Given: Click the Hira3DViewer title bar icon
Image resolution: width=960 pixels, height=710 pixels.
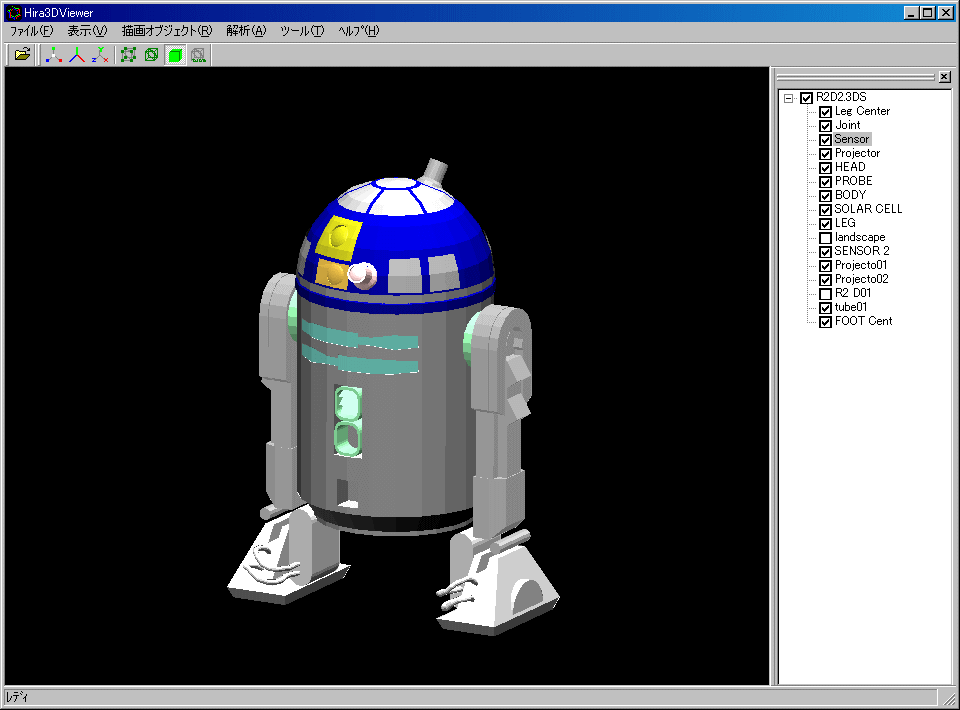Looking at the screenshot, I should [13, 12].
